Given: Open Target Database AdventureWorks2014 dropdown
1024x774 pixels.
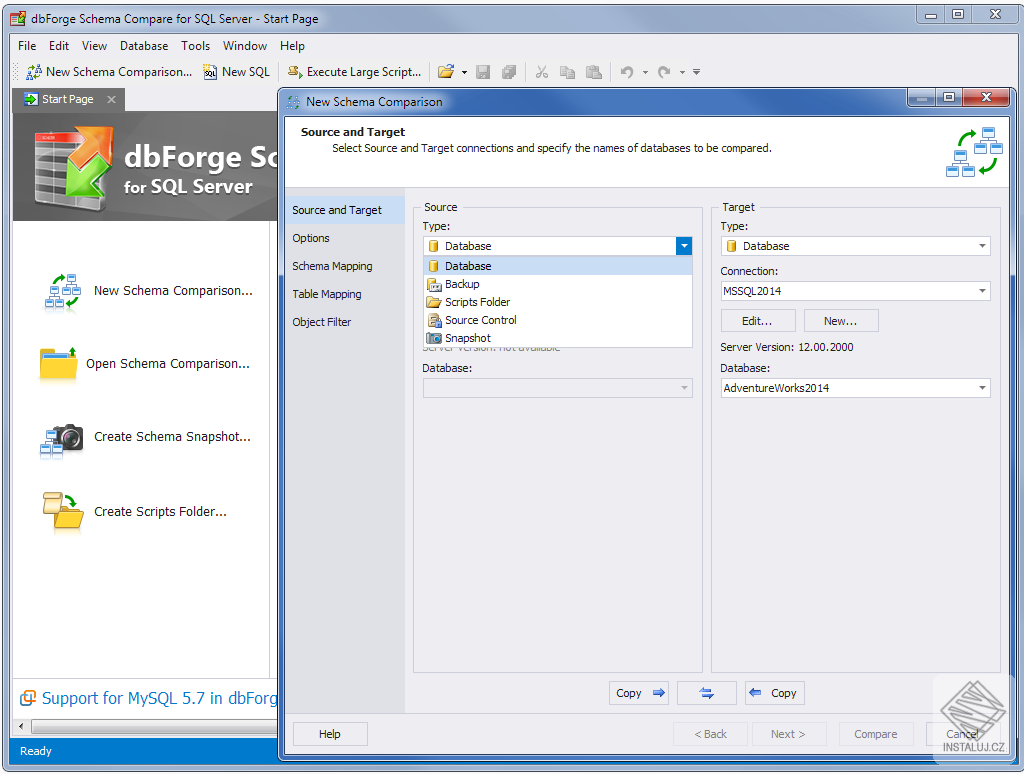Looking at the screenshot, I should [x=982, y=388].
